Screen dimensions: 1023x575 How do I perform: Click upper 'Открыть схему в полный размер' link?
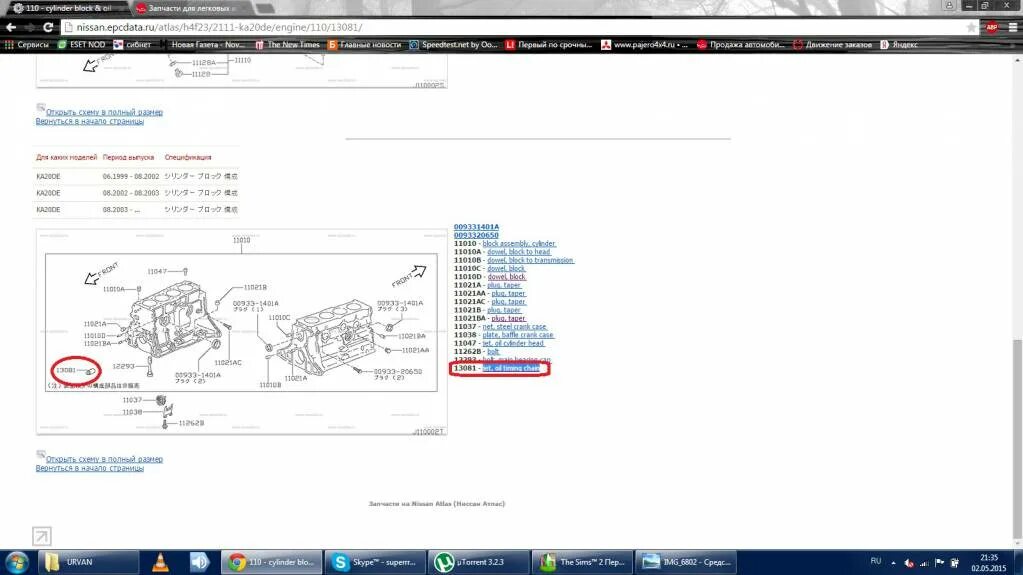point(104,112)
